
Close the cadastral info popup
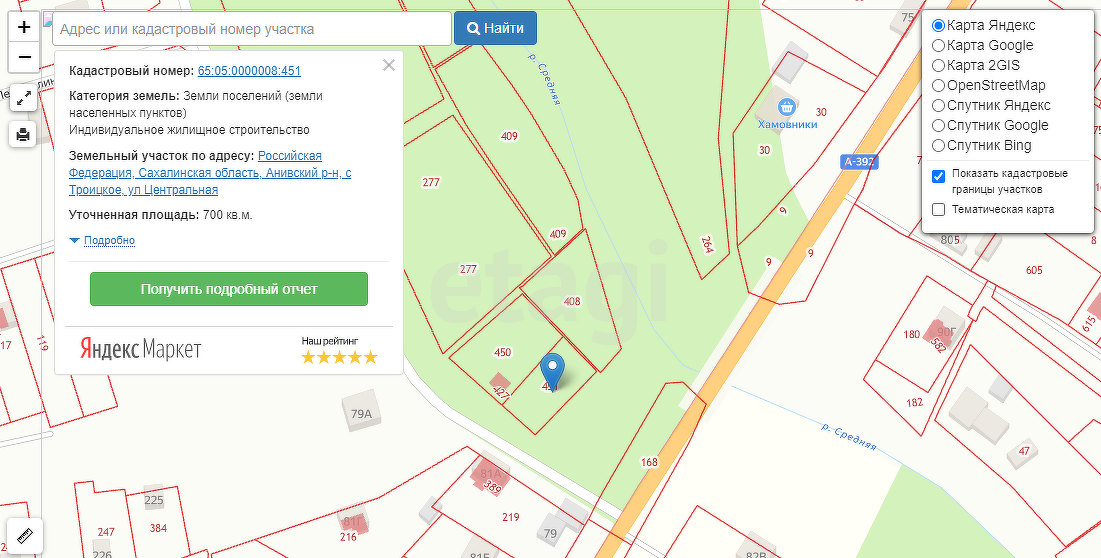click(x=389, y=66)
